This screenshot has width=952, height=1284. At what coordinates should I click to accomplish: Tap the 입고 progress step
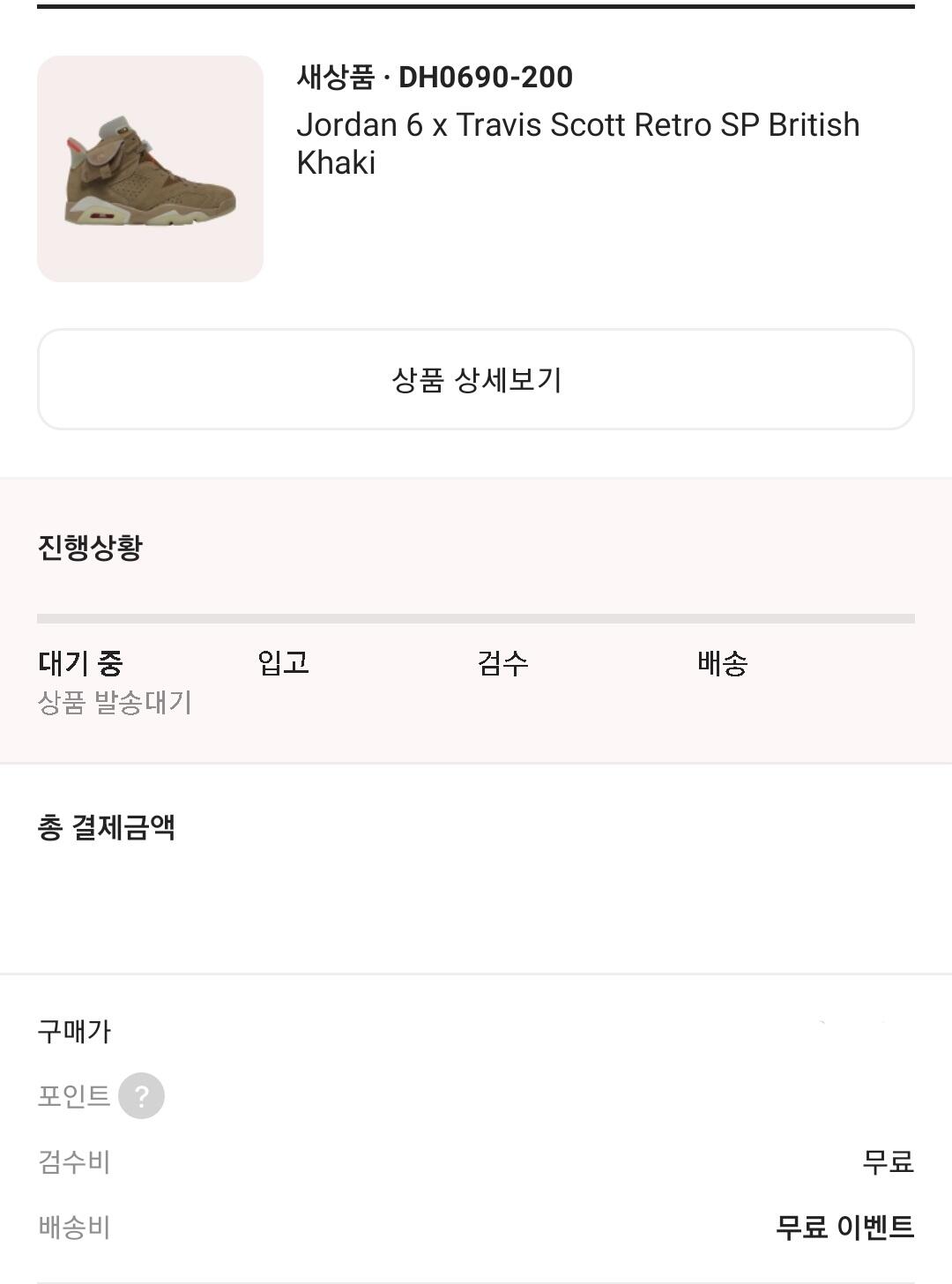283,662
